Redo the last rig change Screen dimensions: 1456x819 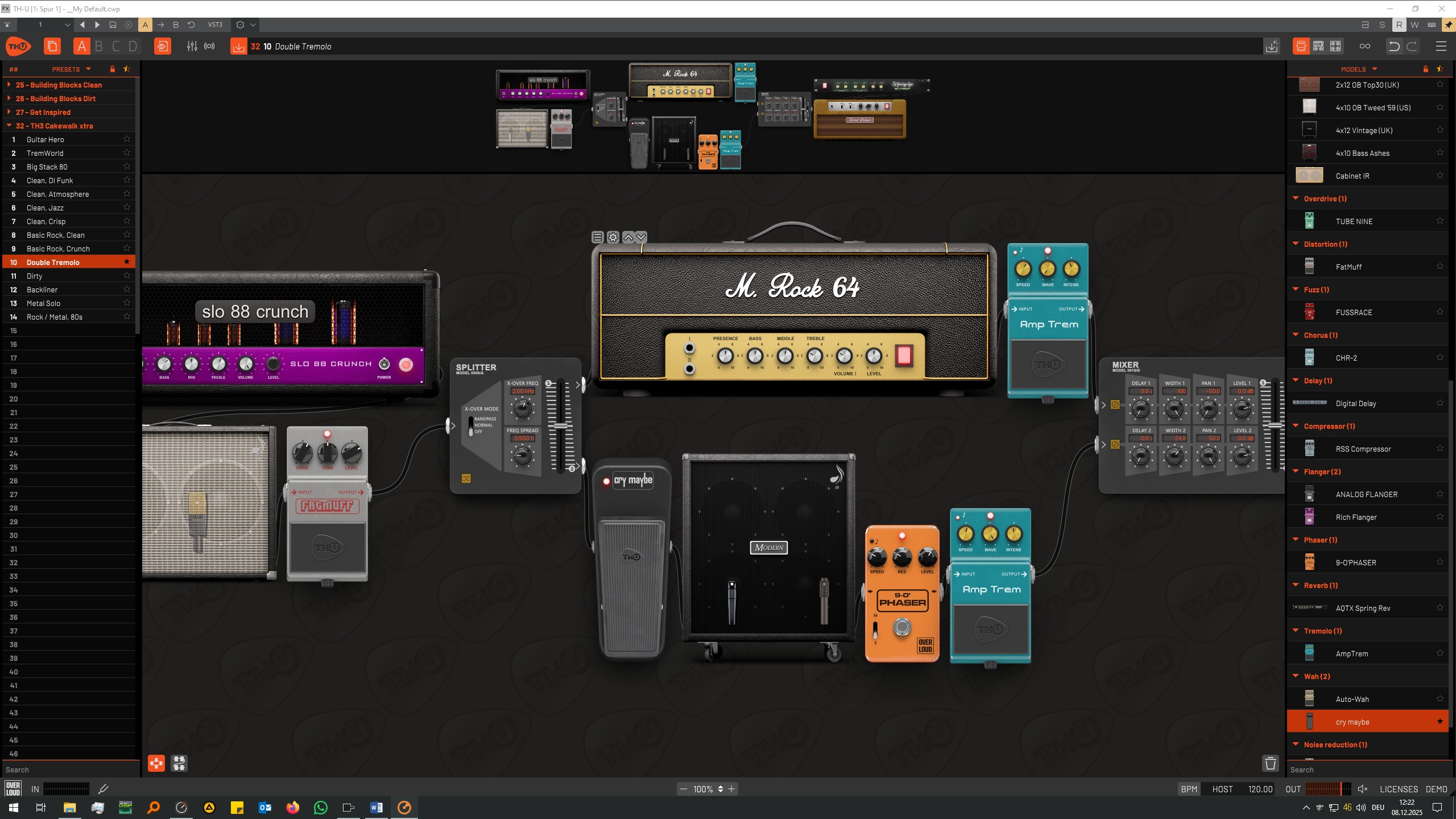pos(1412,46)
